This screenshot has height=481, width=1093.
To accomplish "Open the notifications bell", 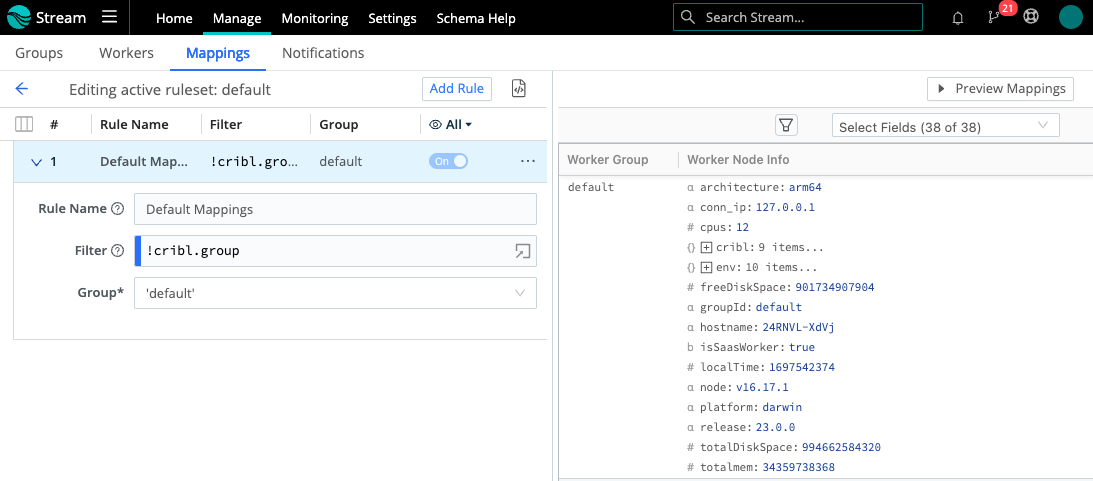I will point(958,18).
